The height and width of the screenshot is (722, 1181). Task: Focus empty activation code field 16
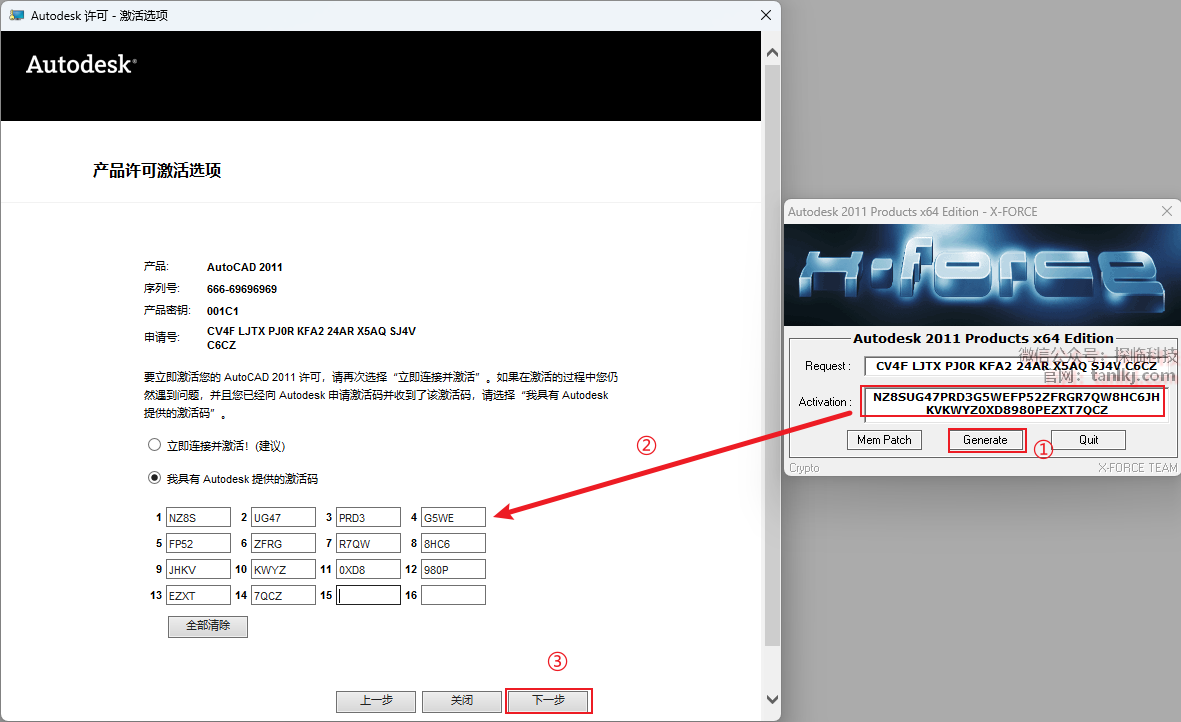point(453,595)
